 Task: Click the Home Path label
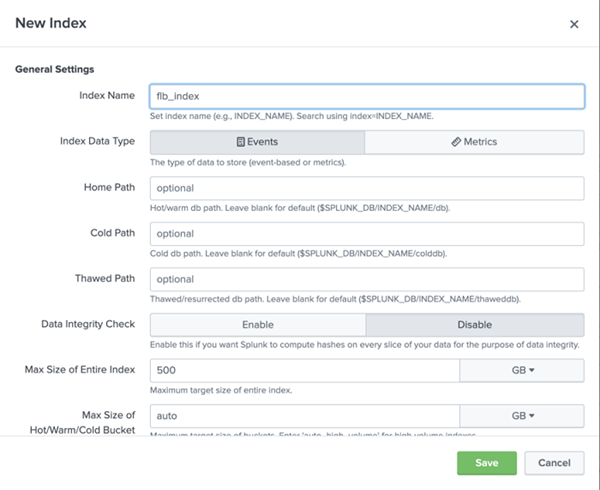tap(109, 187)
